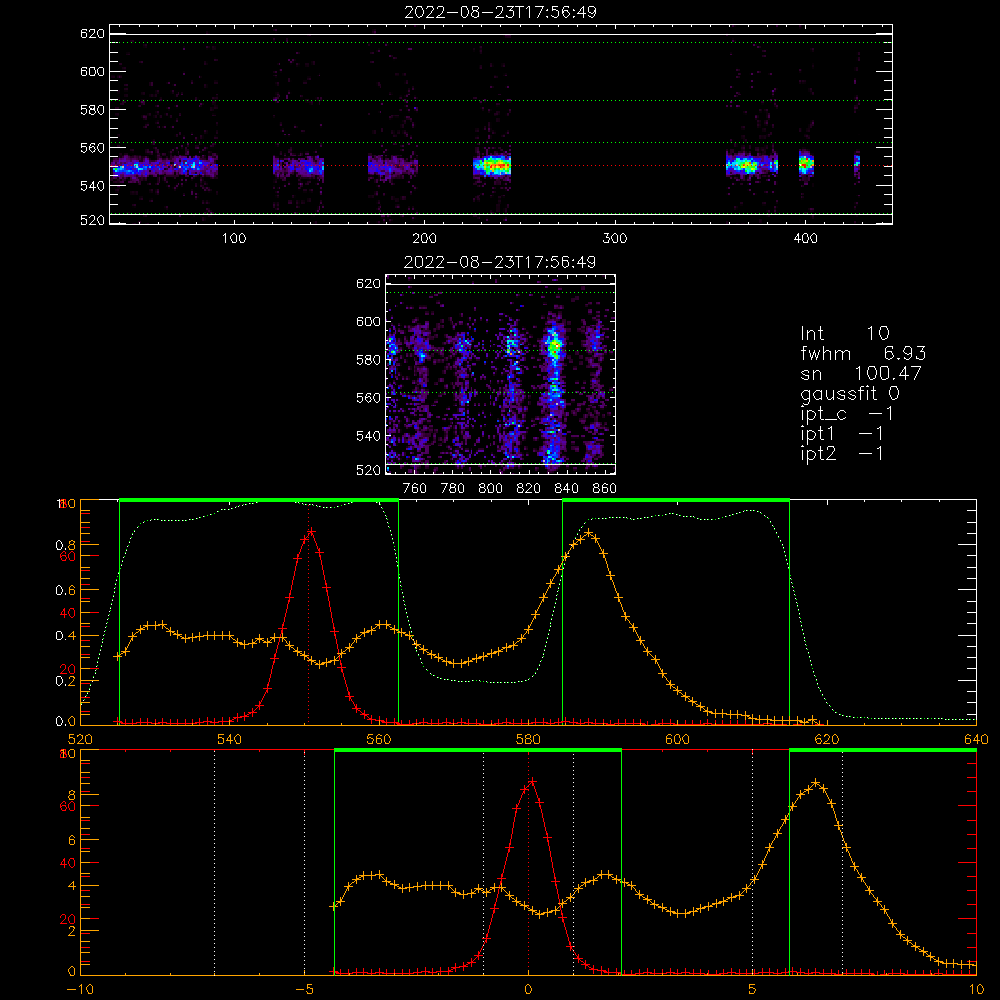This screenshot has width=1000, height=1000.
Task: Select the 'Int 10' readout
Action: [x=844, y=333]
